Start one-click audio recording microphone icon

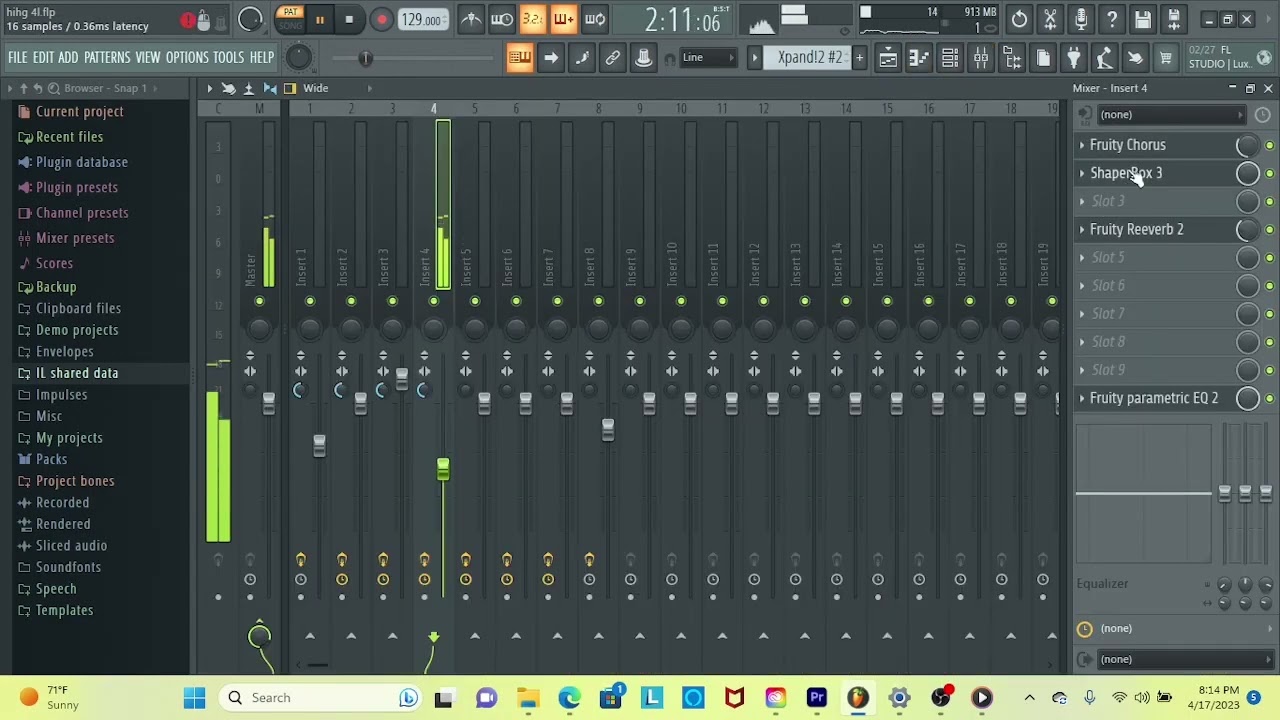point(1081,19)
